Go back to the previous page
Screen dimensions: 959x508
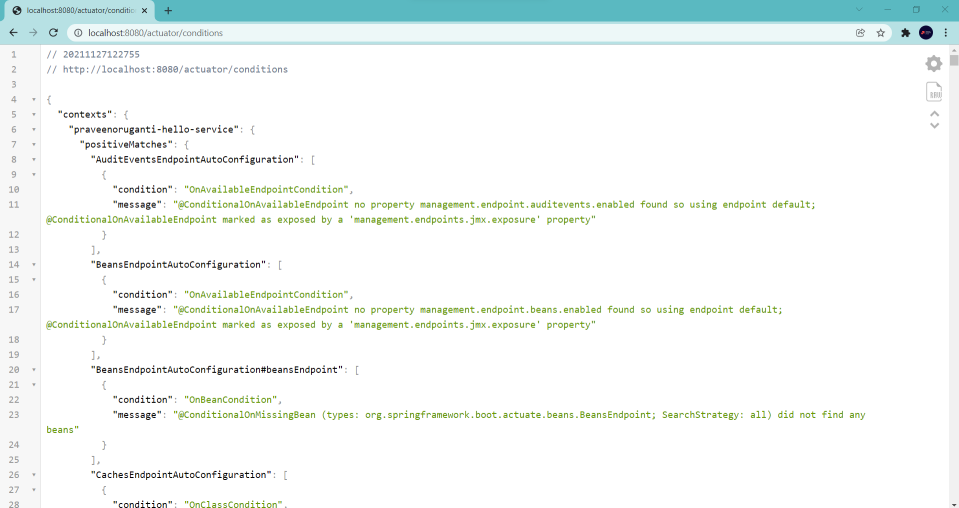(13, 33)
